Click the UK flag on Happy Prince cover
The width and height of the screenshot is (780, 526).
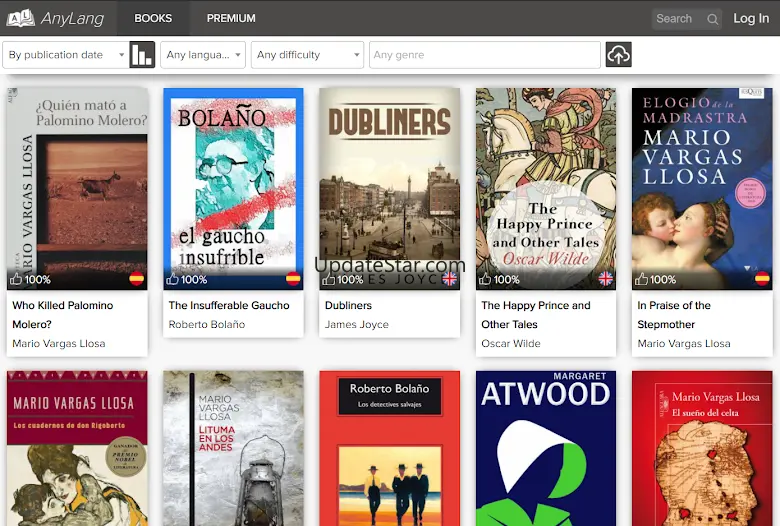605,279
